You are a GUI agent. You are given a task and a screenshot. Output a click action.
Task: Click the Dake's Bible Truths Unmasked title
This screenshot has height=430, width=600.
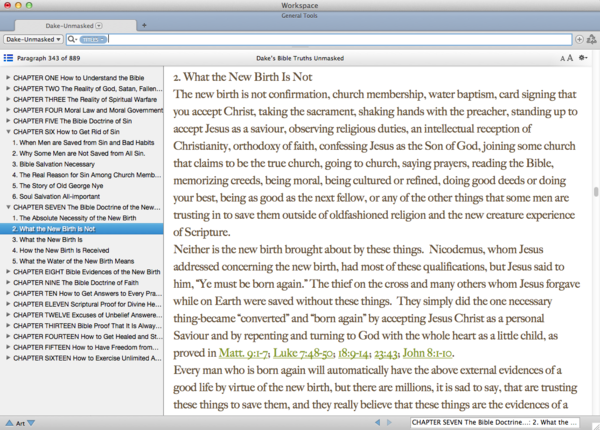pyautogui.click(x=300, y=58)
